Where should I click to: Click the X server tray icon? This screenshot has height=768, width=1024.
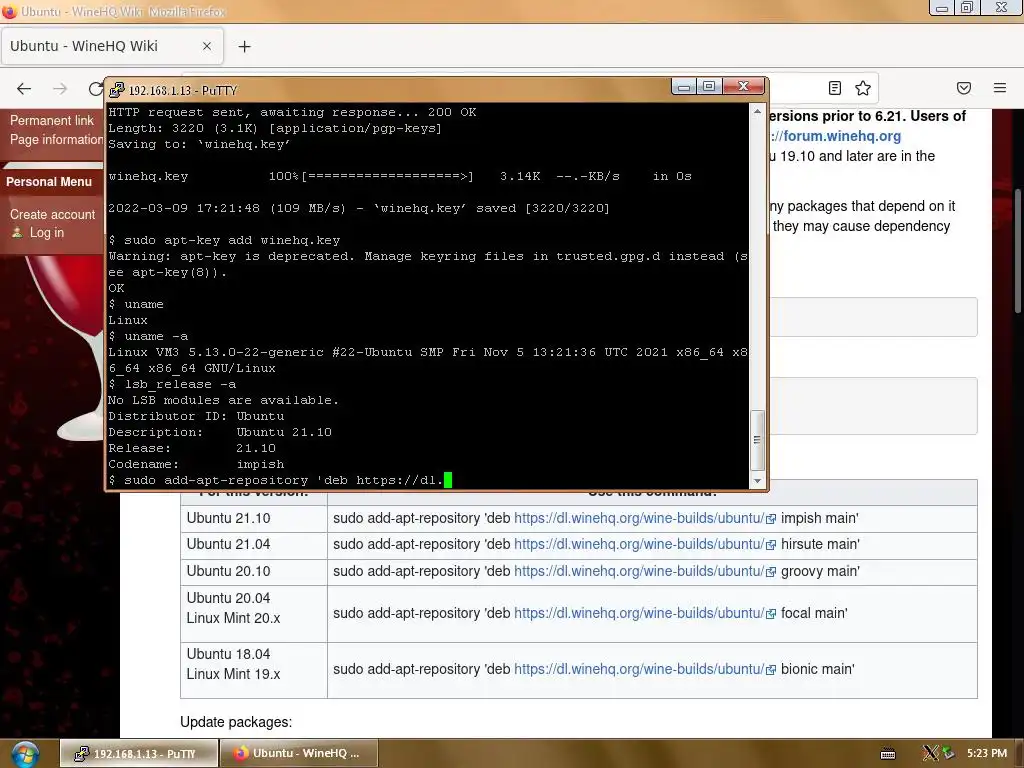tap(930, 753)
